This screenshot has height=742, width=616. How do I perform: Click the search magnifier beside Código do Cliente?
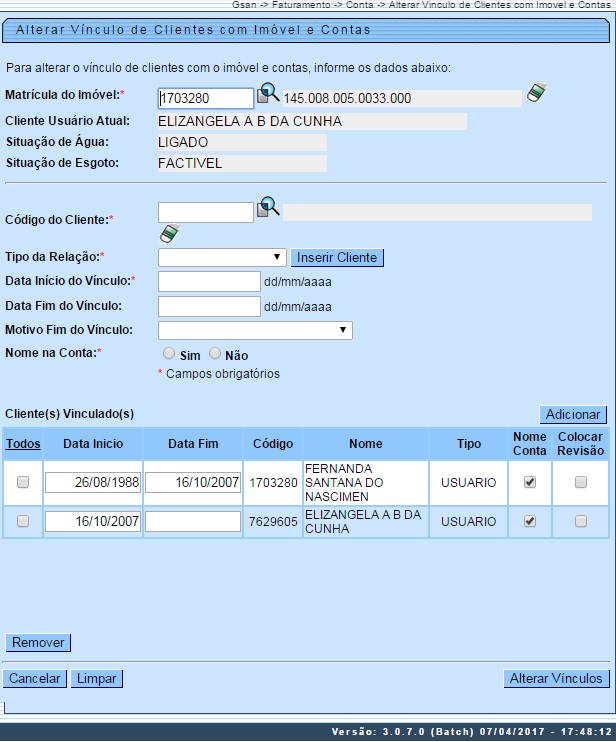coord(268,208)
